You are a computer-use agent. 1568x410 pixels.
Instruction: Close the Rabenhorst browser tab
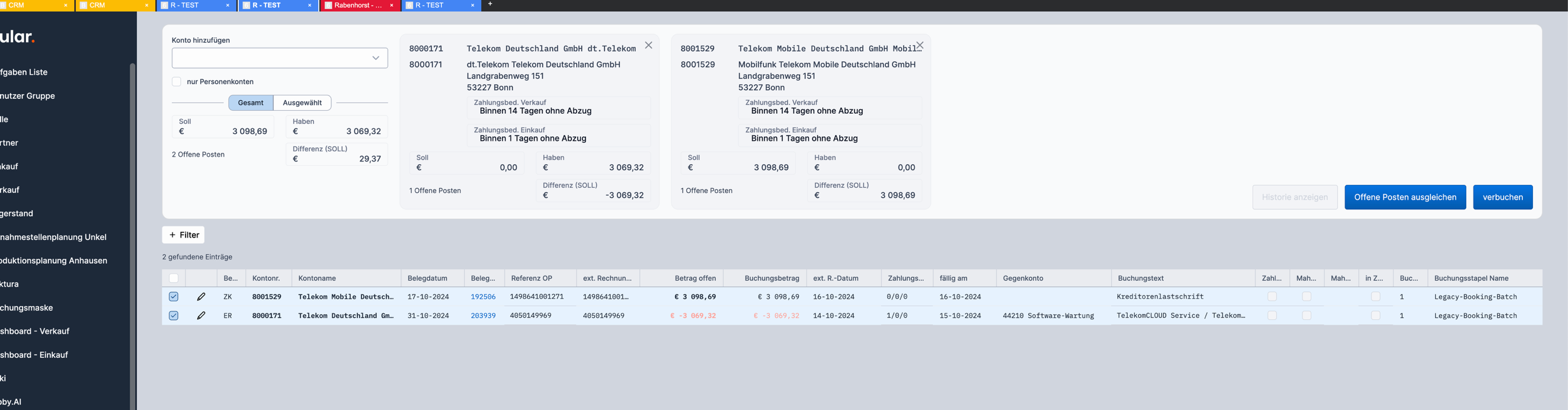[391, 5]
